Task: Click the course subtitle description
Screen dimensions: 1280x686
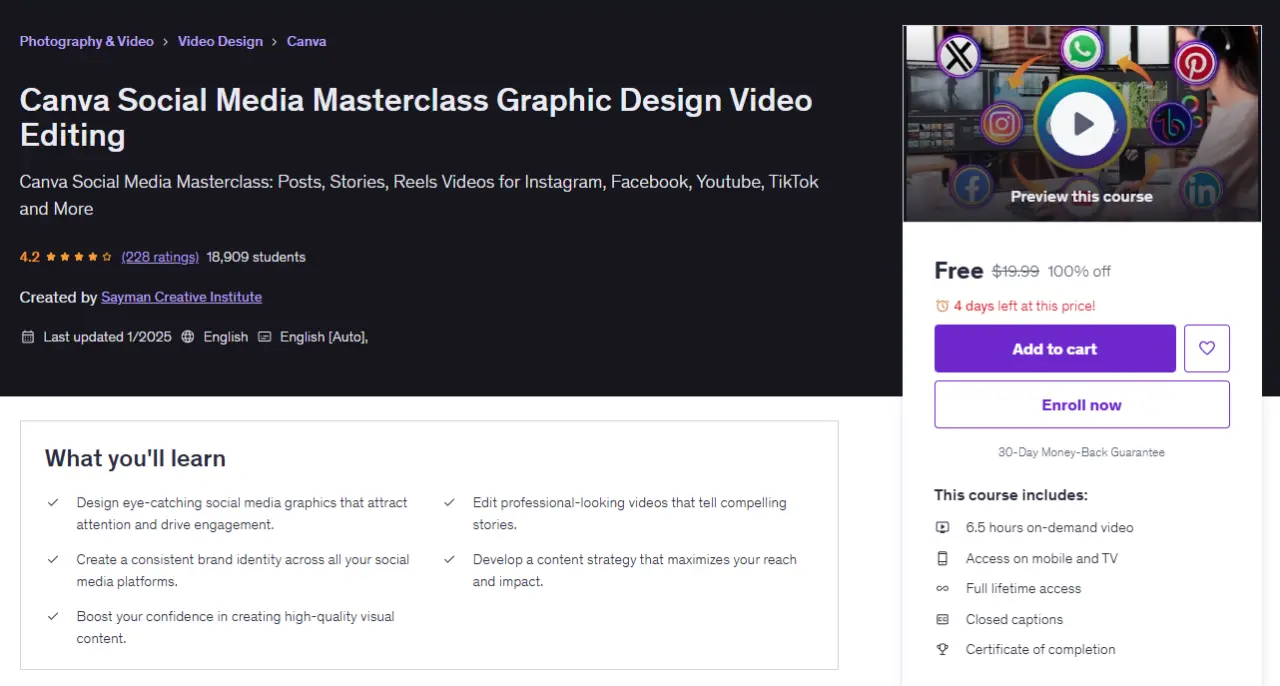Action: tap(419, 195)
